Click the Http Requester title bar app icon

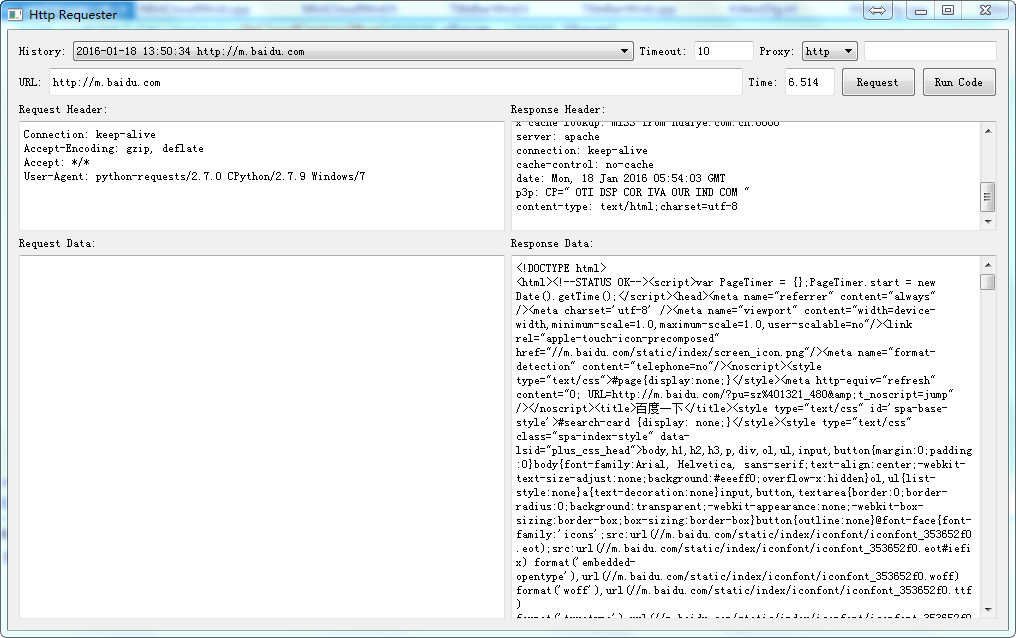[16, 14]
